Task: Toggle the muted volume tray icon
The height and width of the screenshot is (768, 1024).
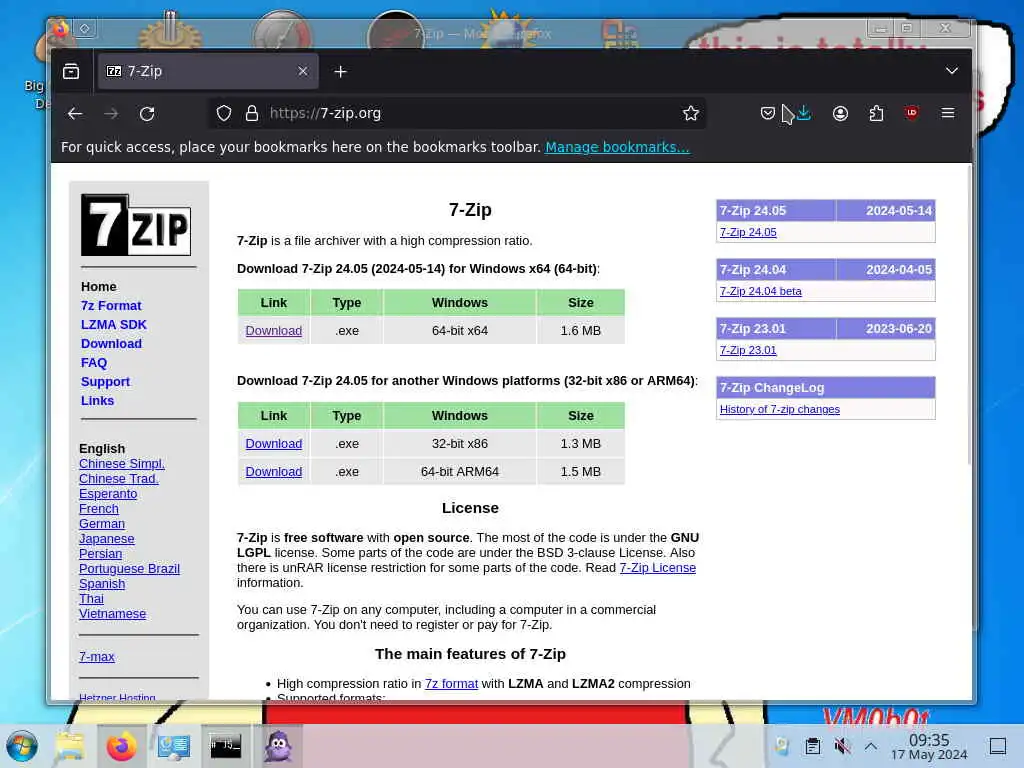Action: coord(842,746)
